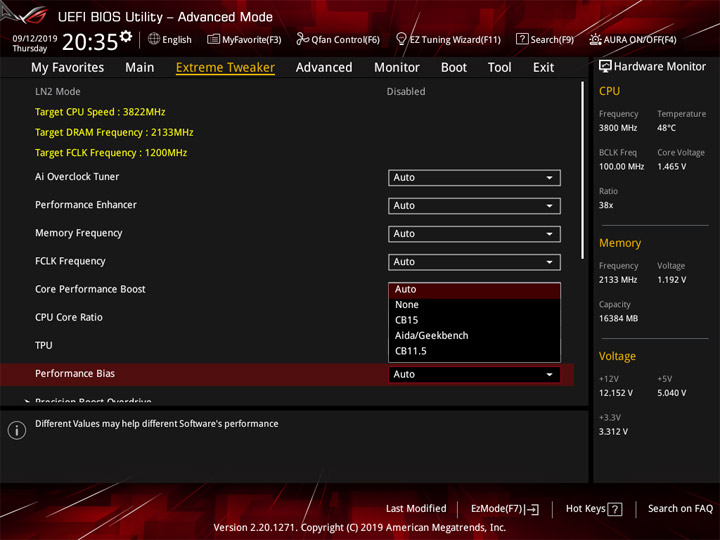Click the Memory Frequency label
The image size is (720, 540).
(79, 233)
